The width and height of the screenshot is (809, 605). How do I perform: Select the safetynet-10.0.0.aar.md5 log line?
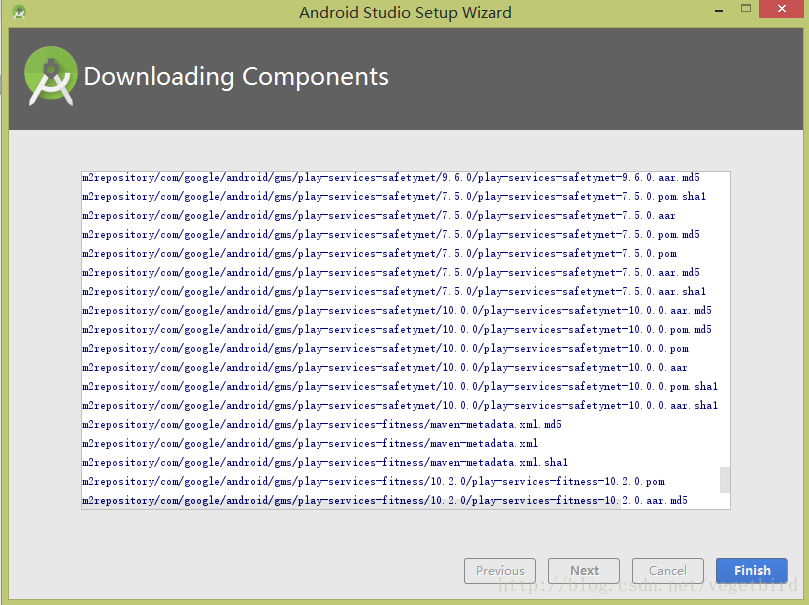(397, 310)
